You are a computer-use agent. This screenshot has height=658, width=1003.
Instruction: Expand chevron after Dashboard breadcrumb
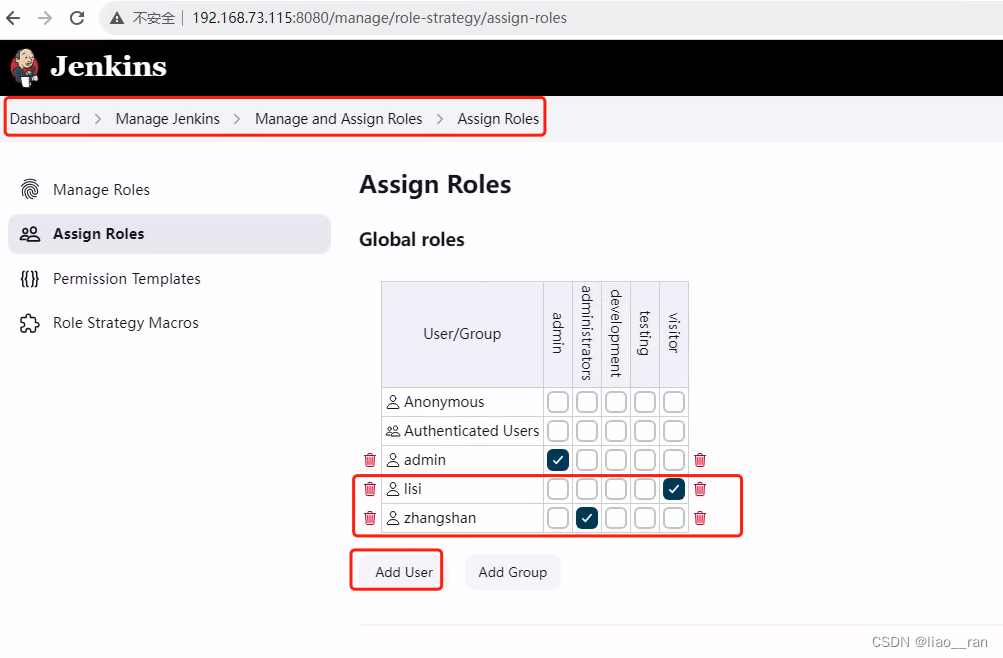(98, 119)
